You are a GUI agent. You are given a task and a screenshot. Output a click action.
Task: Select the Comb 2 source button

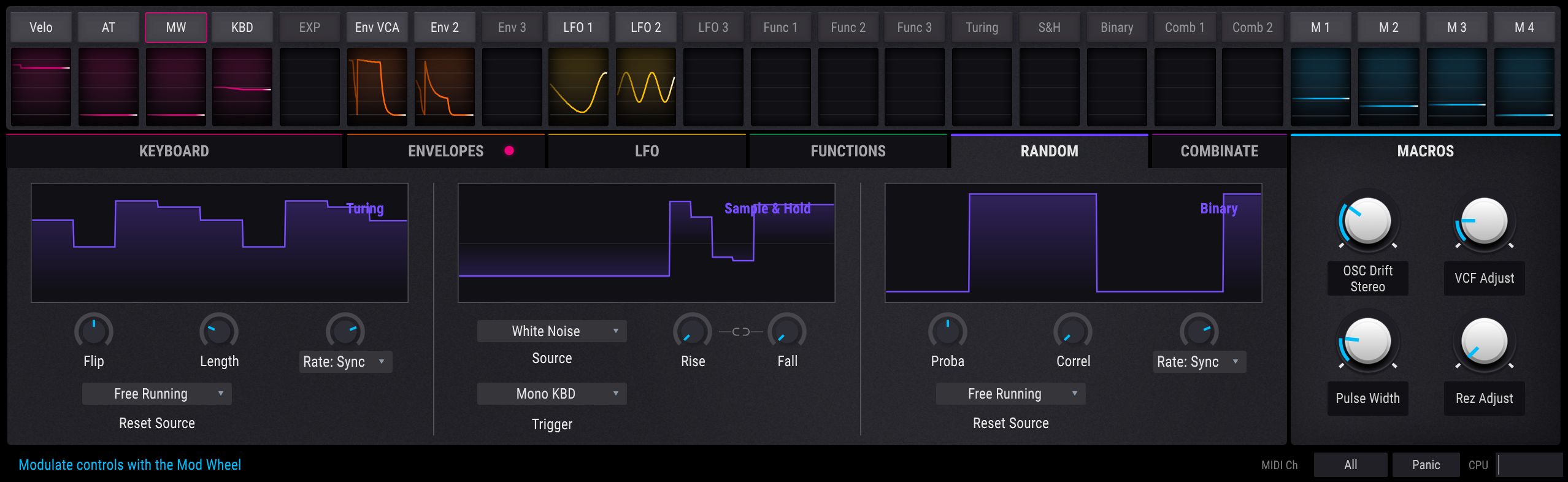pos(1252,28)
